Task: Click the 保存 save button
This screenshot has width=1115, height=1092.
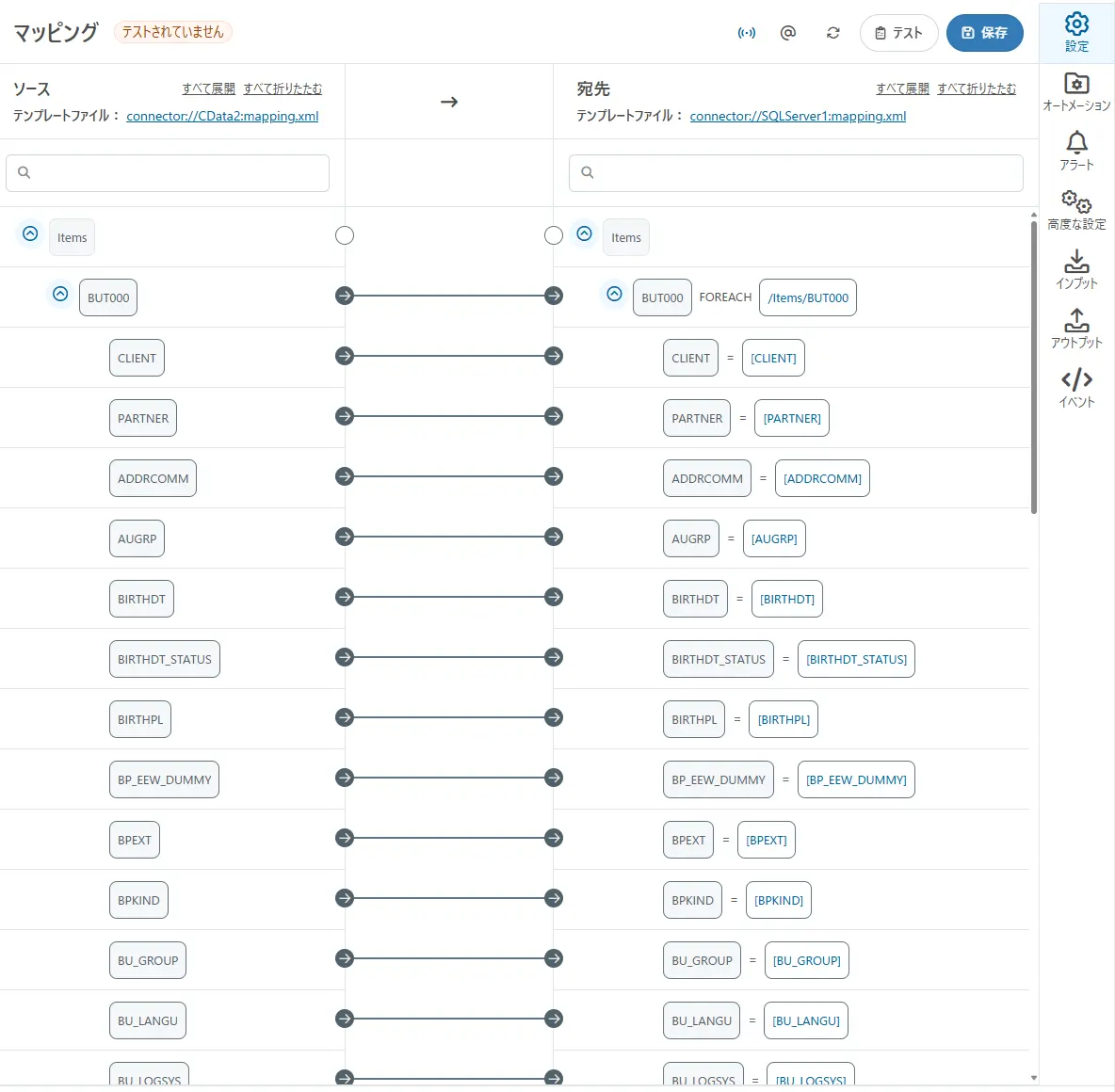Action: click(984, 33)
